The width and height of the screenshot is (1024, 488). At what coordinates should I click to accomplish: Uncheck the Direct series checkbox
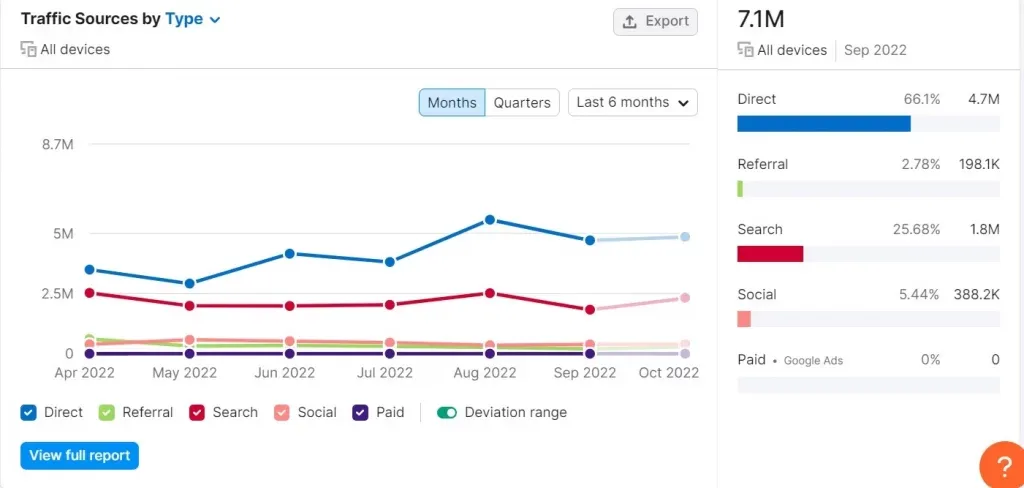pos(29,413)
